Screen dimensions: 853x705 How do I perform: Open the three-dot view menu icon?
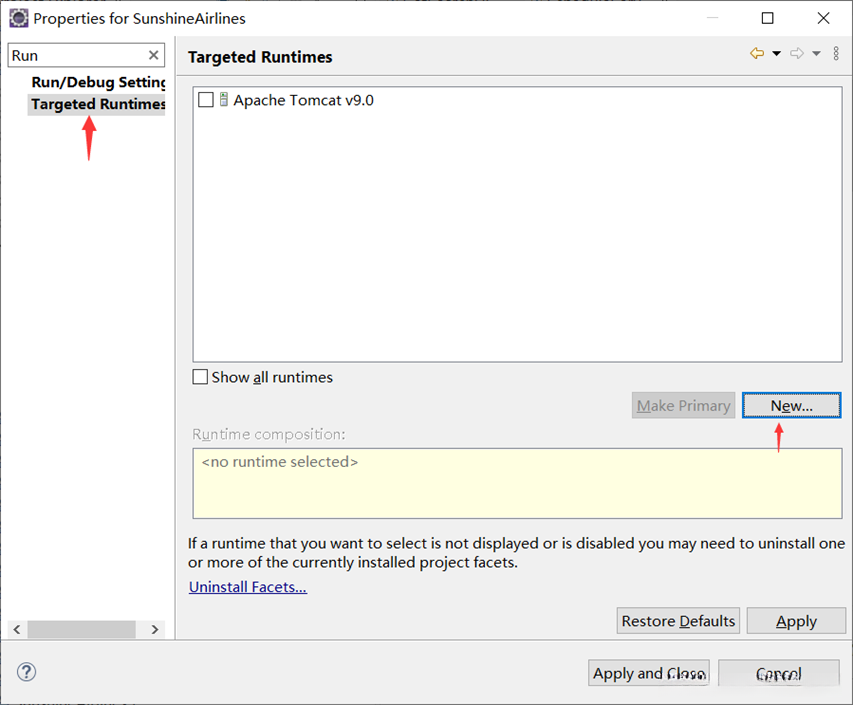[x=836, y=54]
